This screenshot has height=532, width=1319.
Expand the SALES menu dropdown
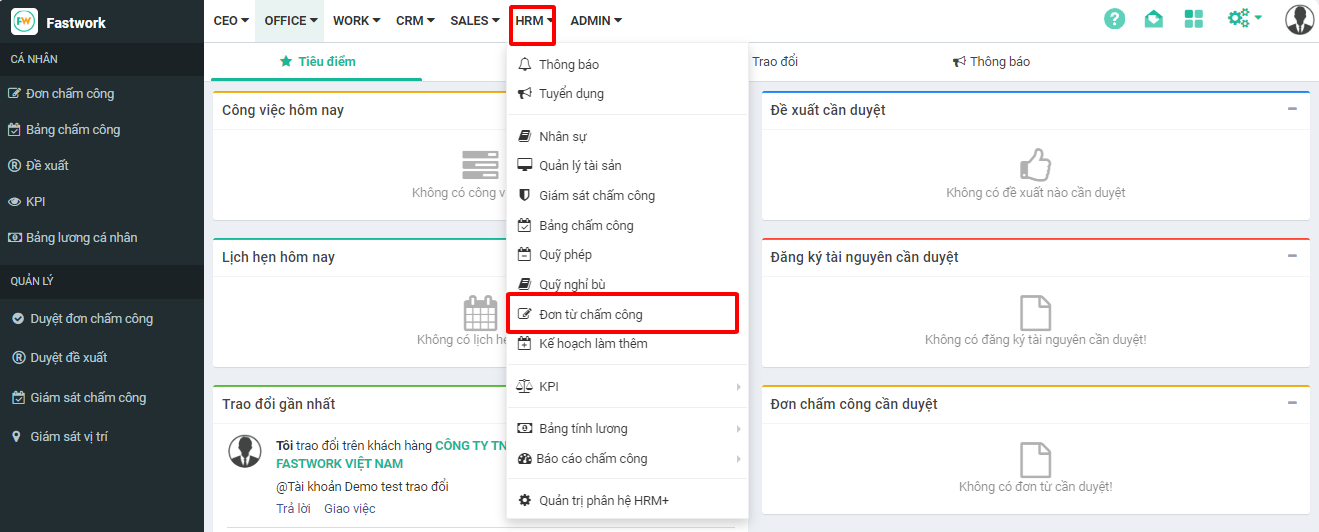[474, 21]
